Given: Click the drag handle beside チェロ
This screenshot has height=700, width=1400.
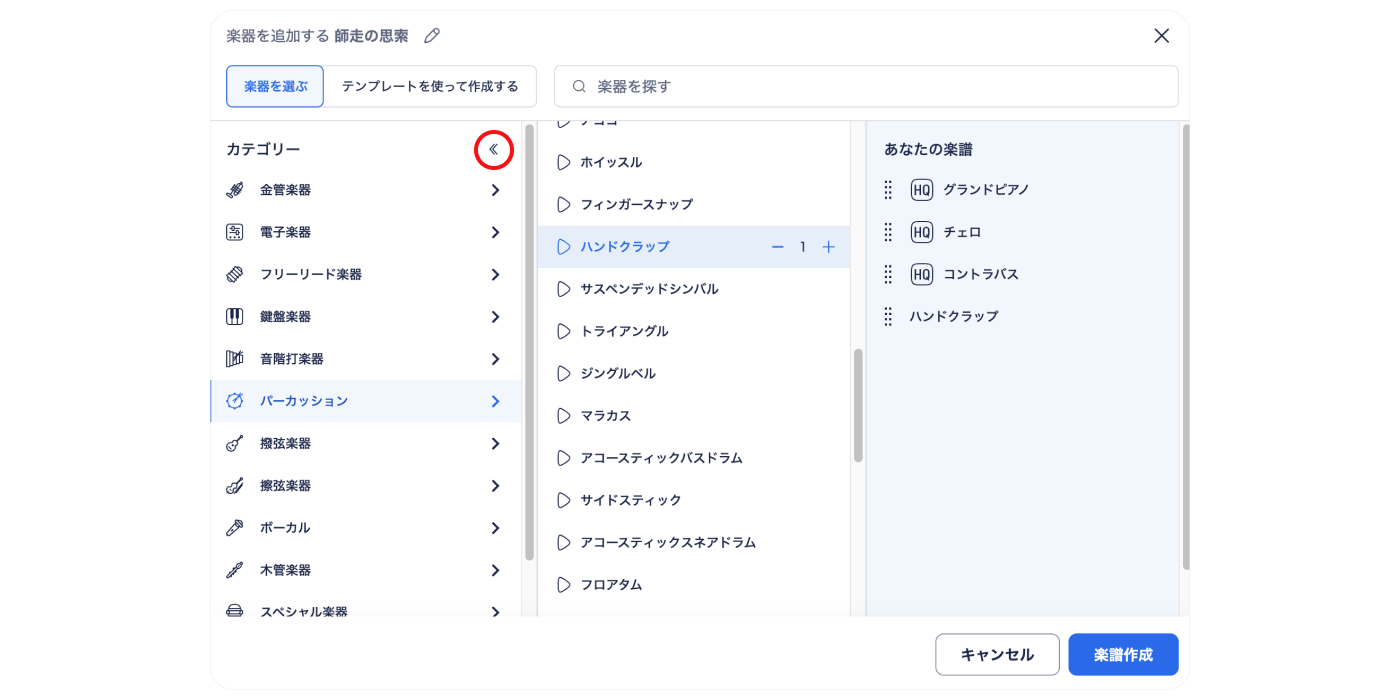Looking at the screenshot, I should tap(888, 232).
